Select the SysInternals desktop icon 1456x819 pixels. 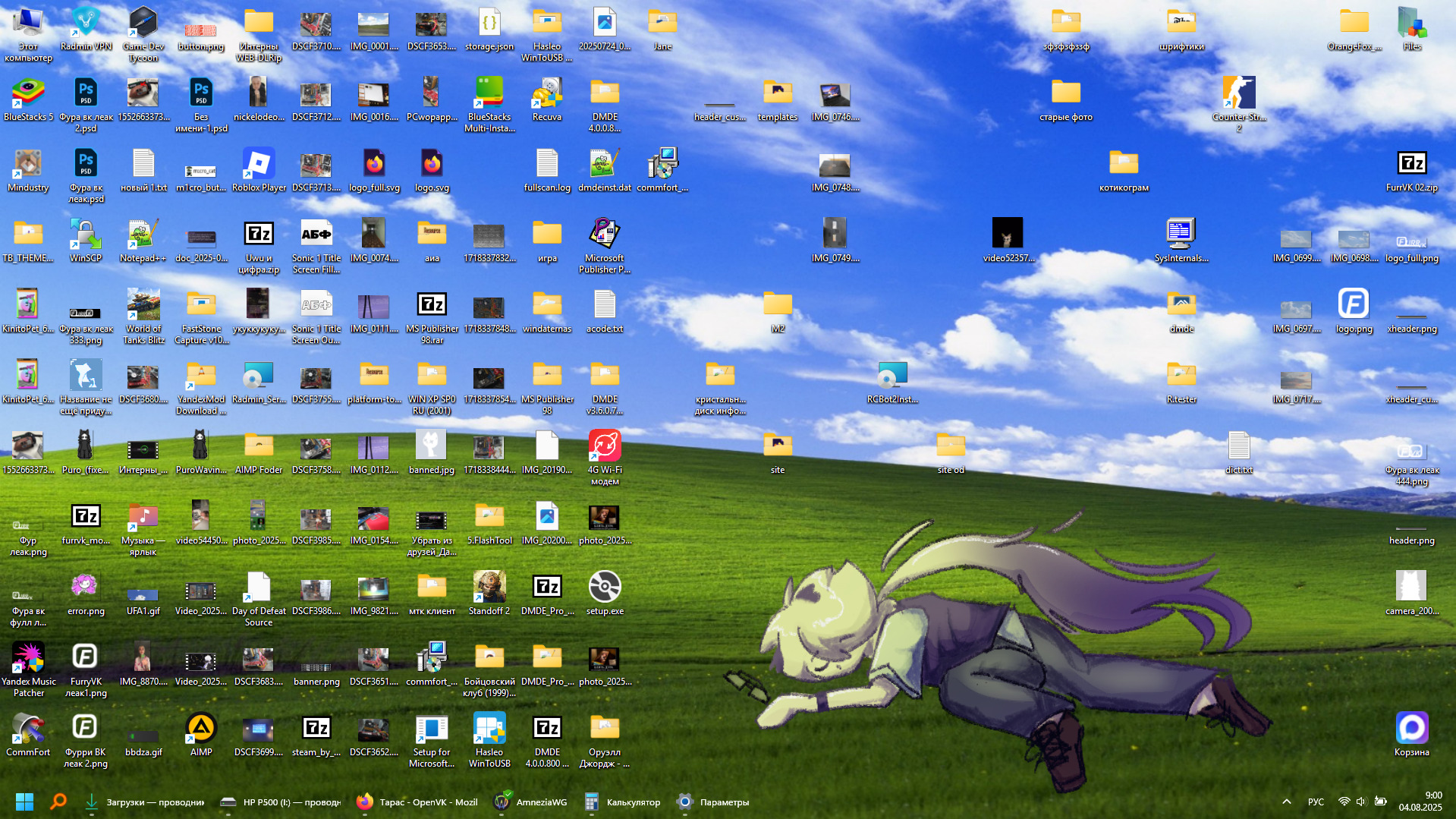point(1181,241)
